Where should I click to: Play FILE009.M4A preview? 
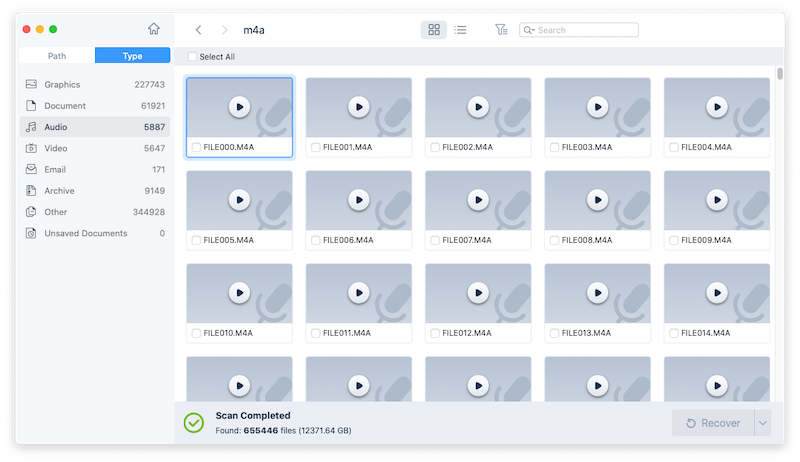[717, 200]
